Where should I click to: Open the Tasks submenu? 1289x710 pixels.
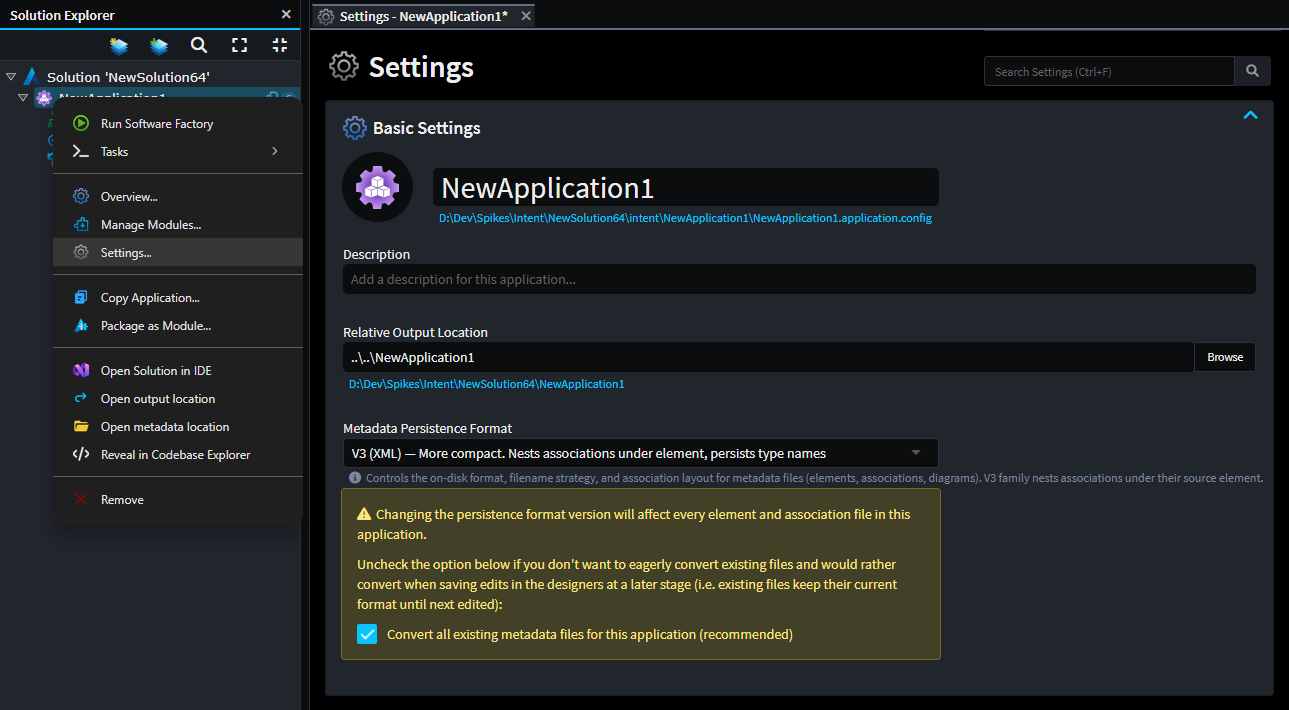[x=178, y=152]
